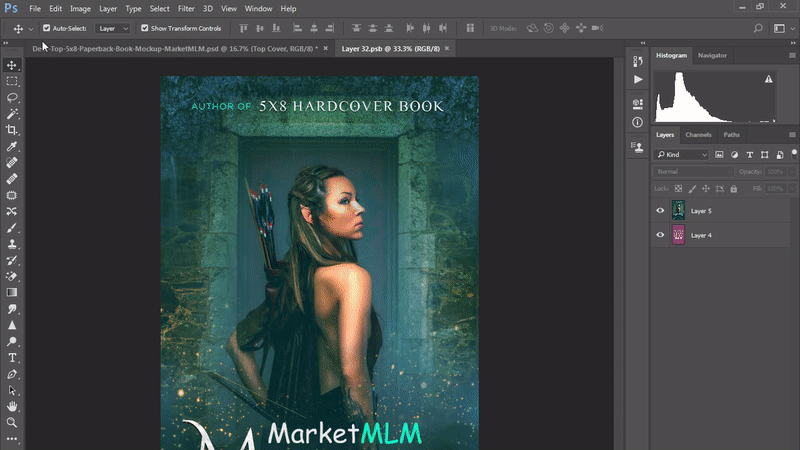This screenshot has height=450, width=800.
Task: Switch to the Channels tab
Action: click(x=698, y=134)
